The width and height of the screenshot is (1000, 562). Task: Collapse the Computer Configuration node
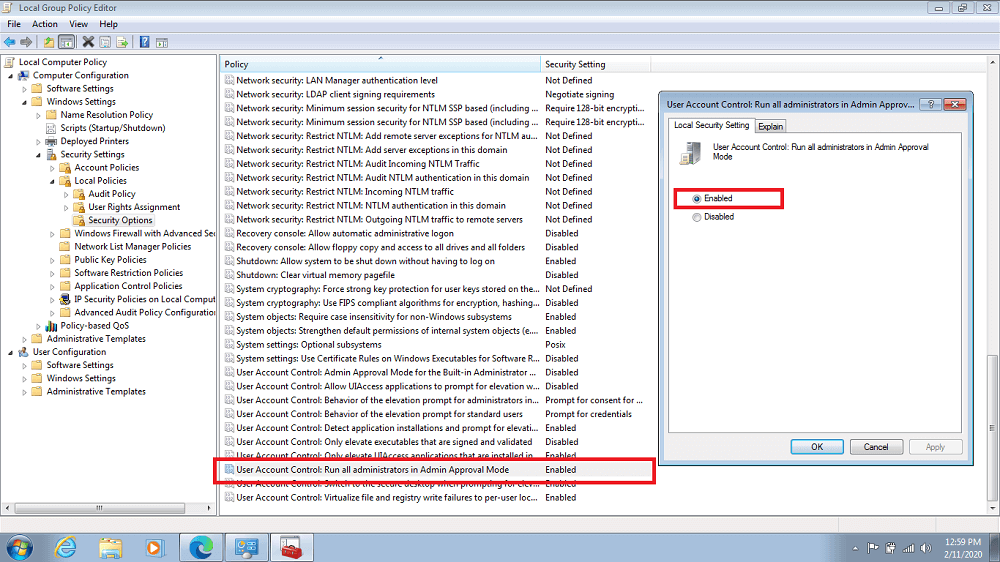click(10, 76)
